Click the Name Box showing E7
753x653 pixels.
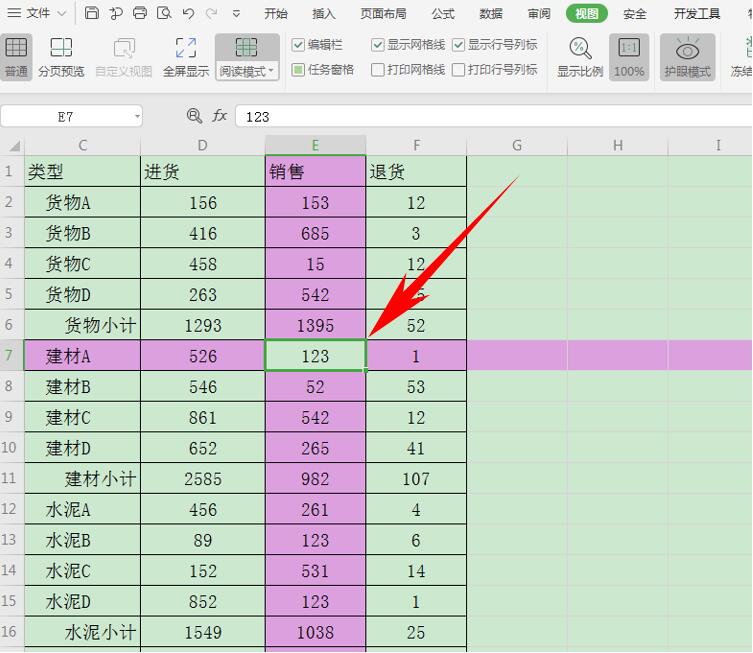click(x=72, y=116)
